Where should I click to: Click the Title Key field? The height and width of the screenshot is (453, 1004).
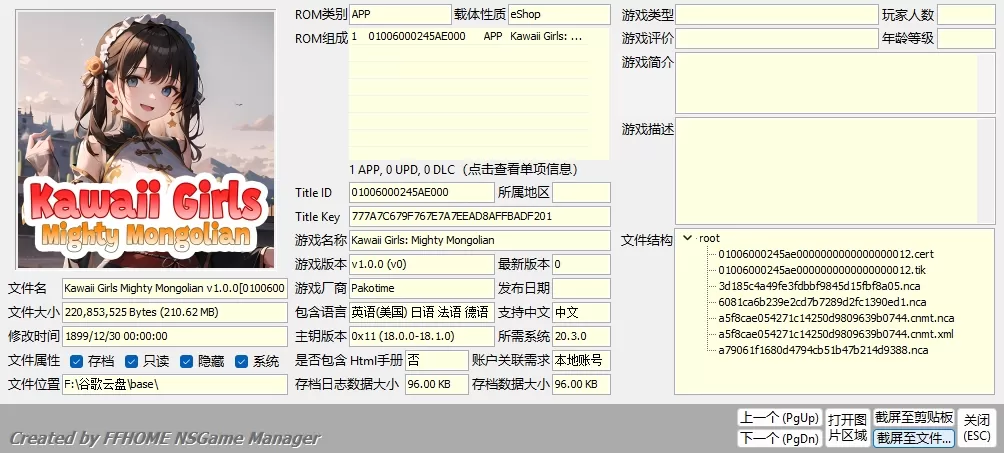pyautogui.click(x=479, y=216)
